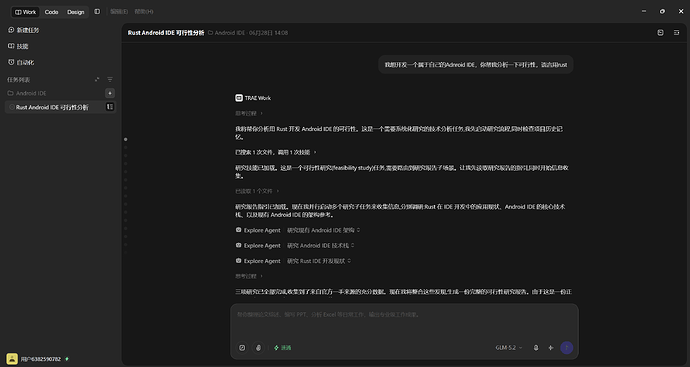The height and width of the screenshot is (367, 690).
Task: Toggle the sidebar panel icon
Action: click(x=97, y=11)
